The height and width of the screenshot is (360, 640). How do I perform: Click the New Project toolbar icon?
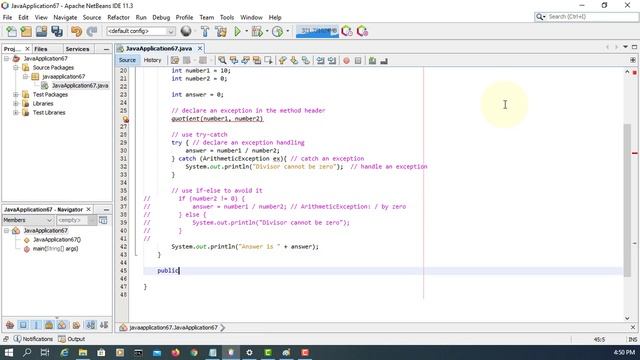26,31
